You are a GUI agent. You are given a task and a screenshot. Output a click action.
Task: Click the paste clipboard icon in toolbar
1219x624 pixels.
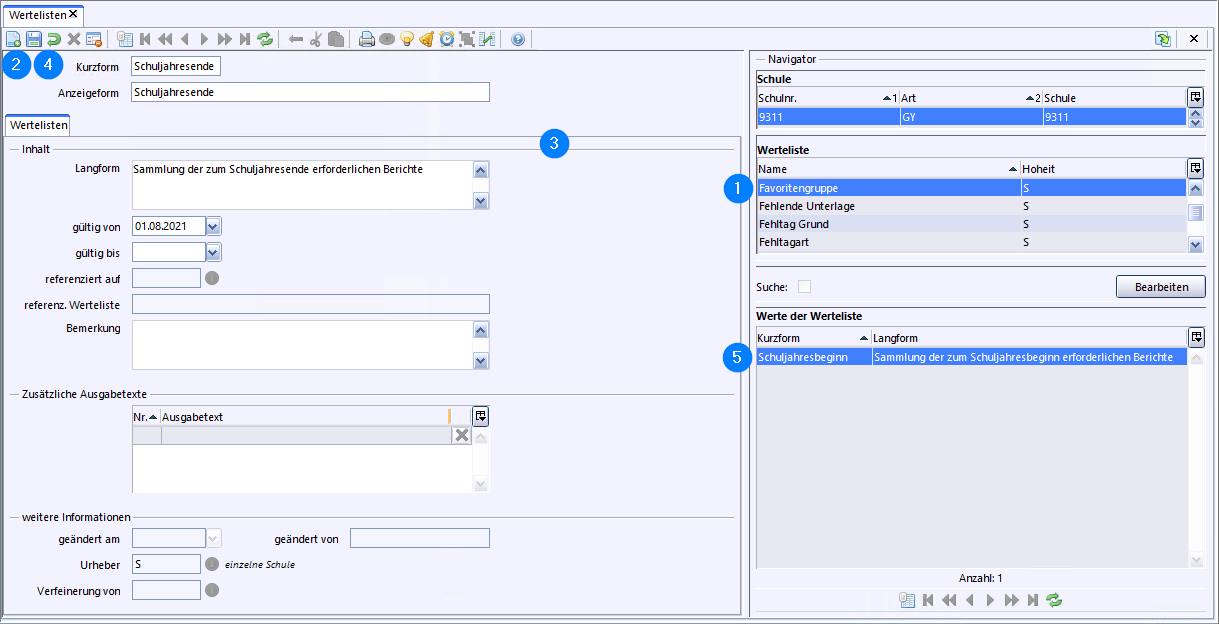[336, 40]
